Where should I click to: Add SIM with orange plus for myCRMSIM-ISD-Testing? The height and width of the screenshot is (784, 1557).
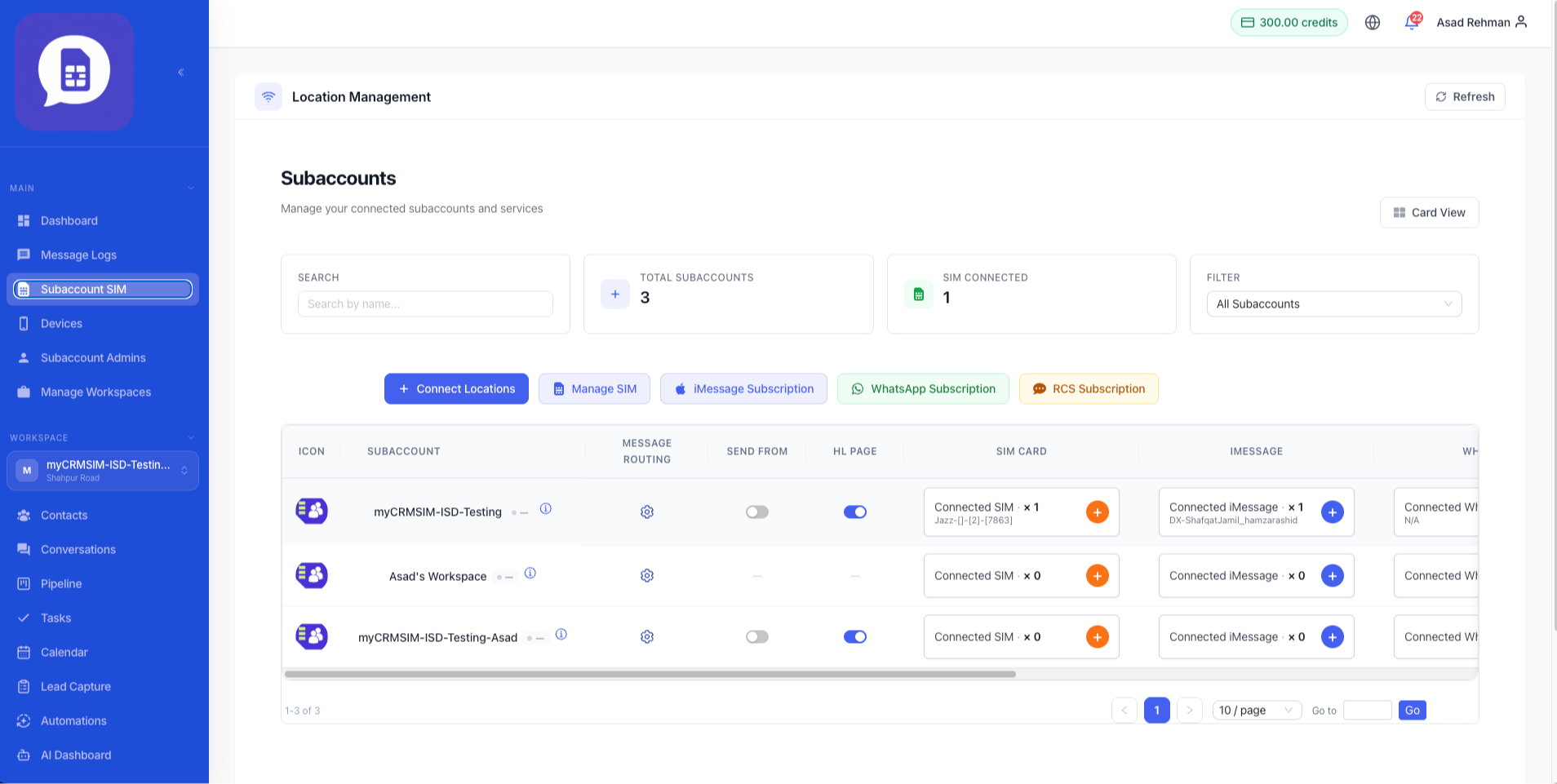(x=1098, y=512)
